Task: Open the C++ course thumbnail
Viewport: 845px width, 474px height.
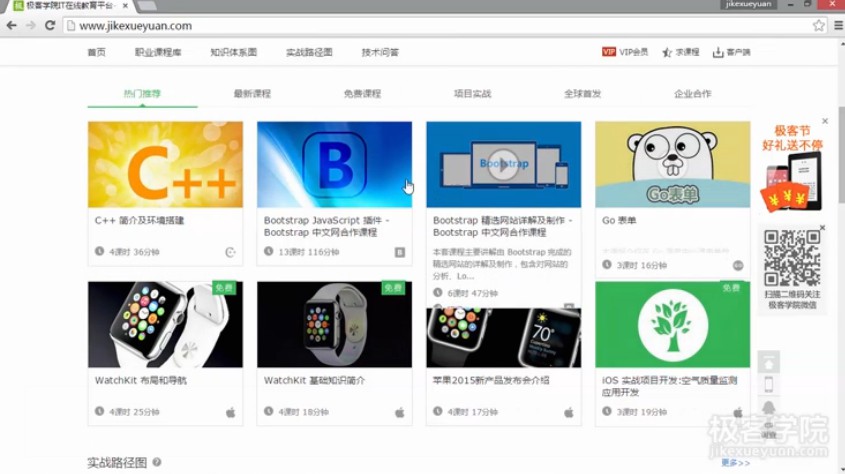Action: pos(165,164)
